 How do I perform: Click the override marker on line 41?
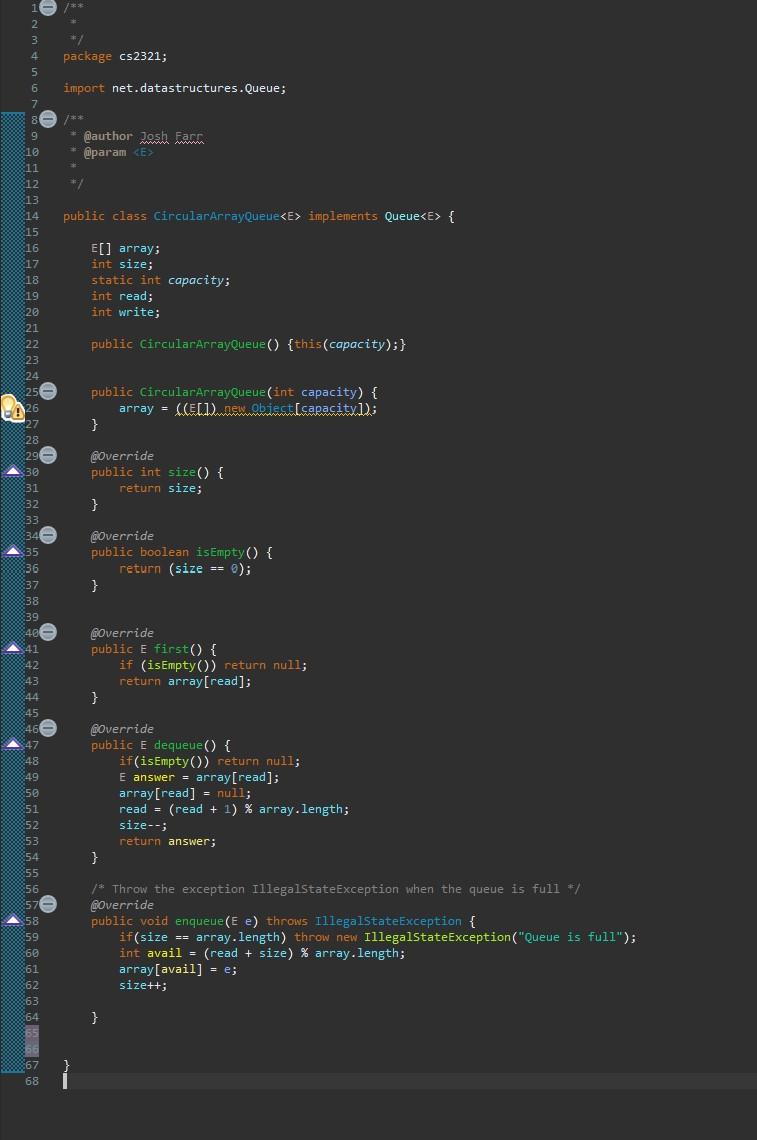coord(13,649)
